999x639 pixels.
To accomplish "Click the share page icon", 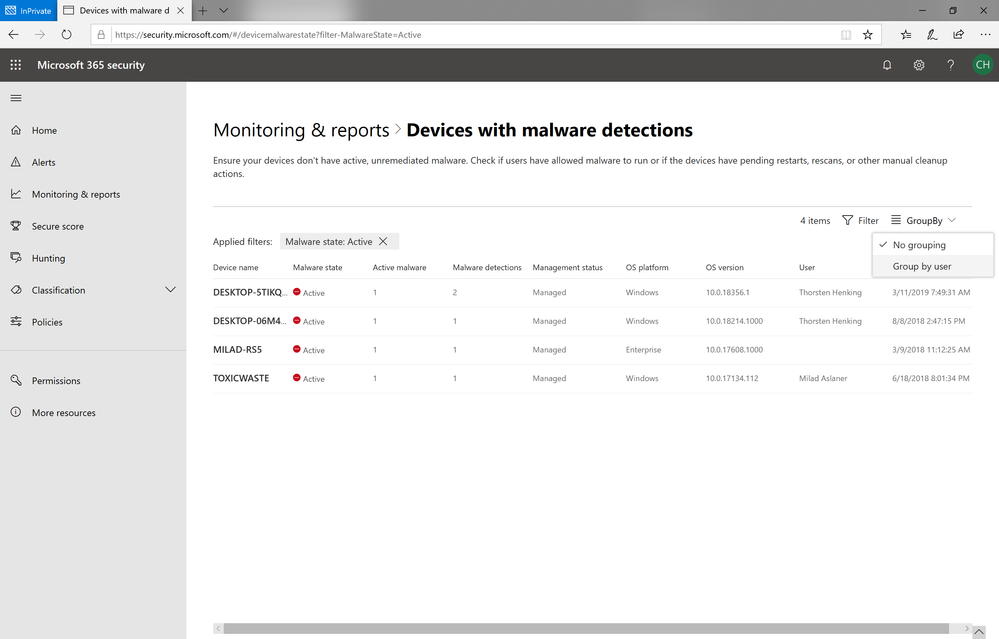I will coord(958,35).
